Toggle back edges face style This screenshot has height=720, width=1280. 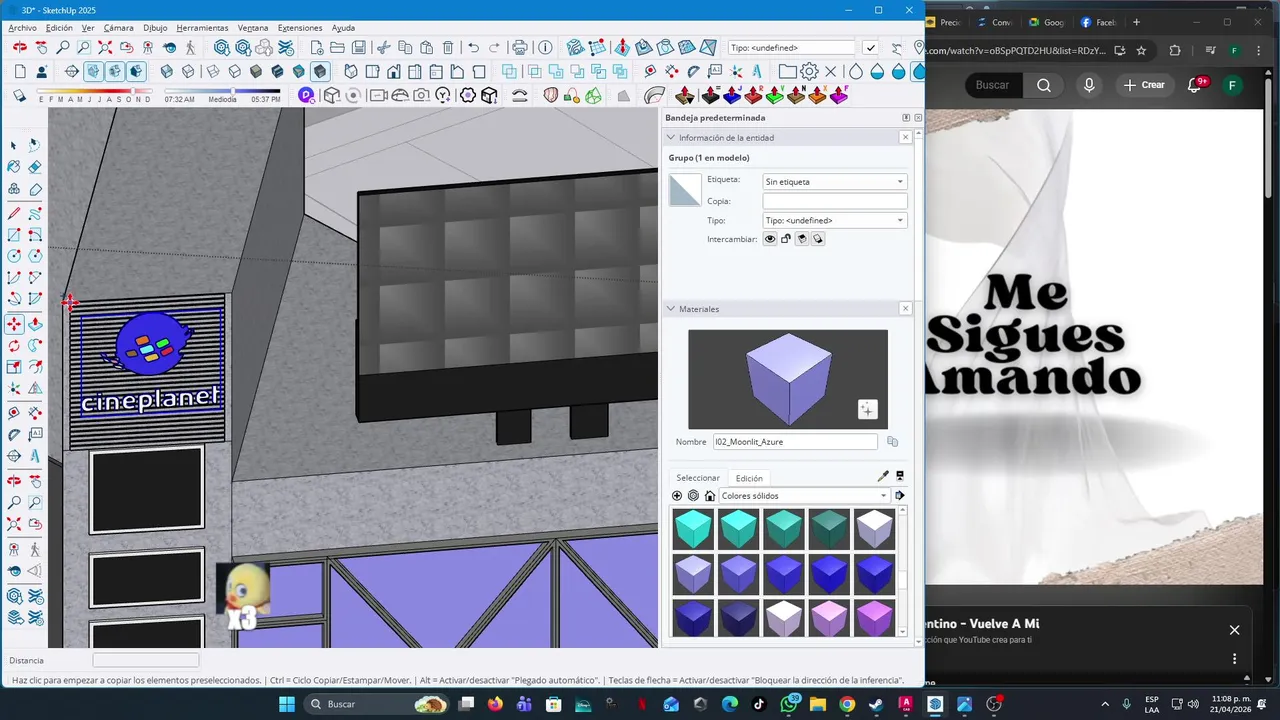tap(190, 71)
